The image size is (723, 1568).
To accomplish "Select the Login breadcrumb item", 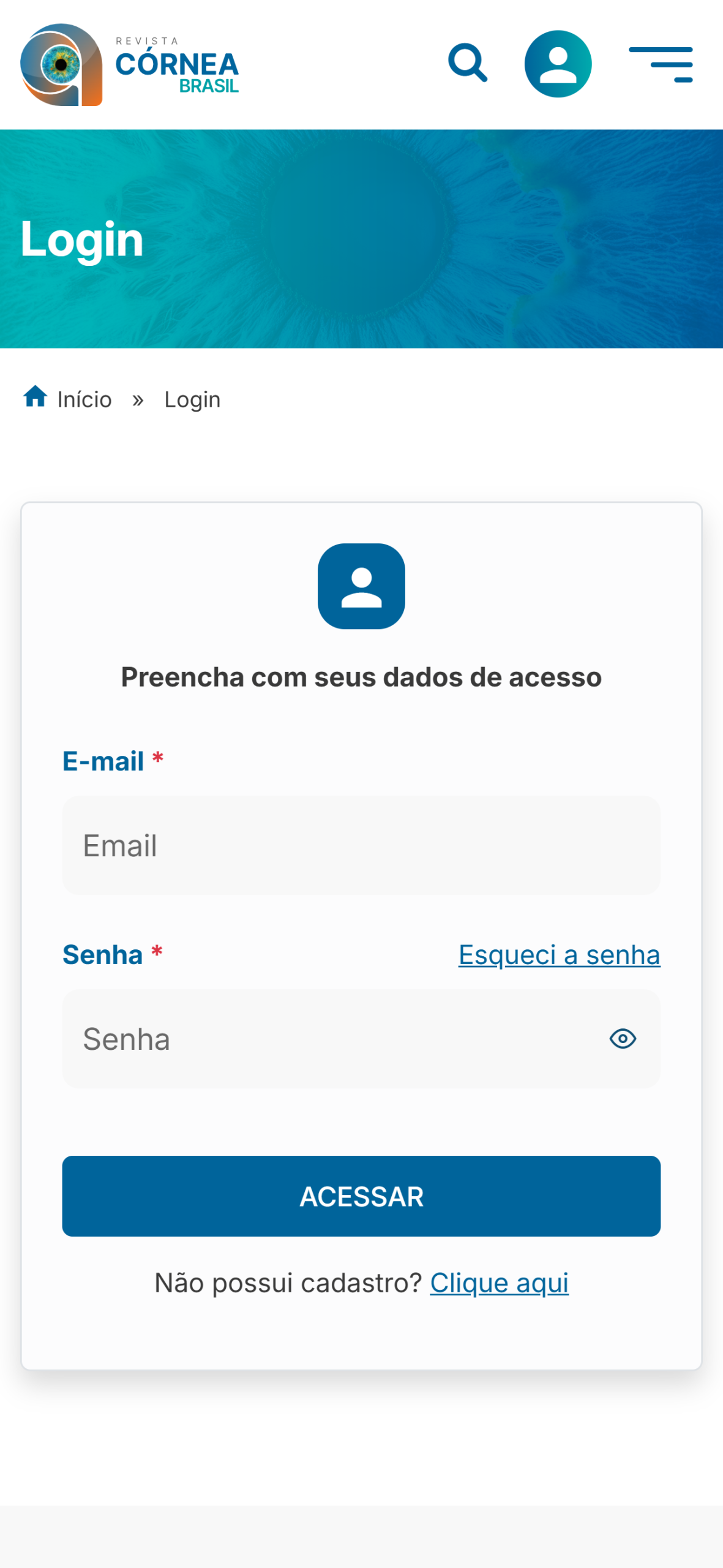I will (192, 399).
